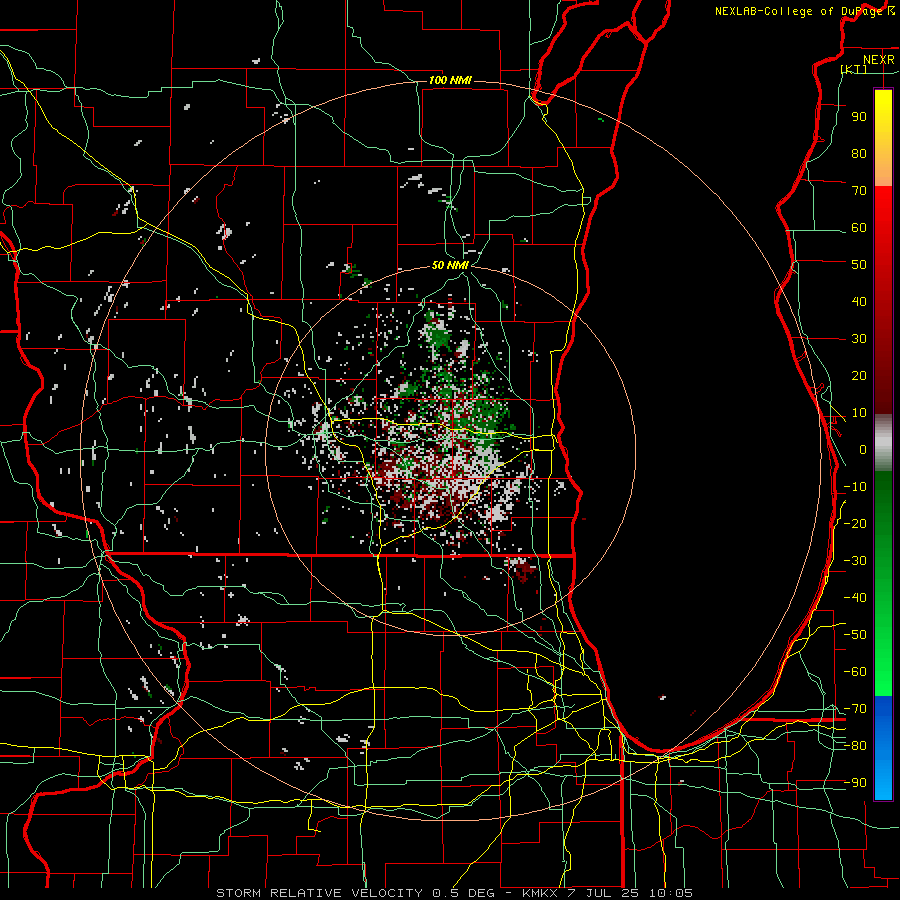Click the positive 20 scale label
900x900 pixels.
859,376
